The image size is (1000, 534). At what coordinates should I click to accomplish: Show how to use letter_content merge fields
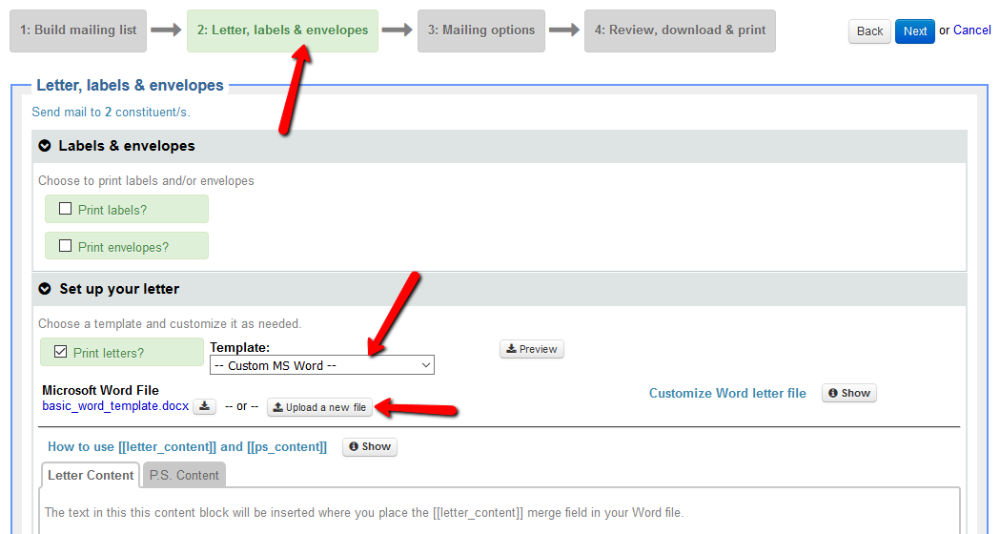point(370,447)
